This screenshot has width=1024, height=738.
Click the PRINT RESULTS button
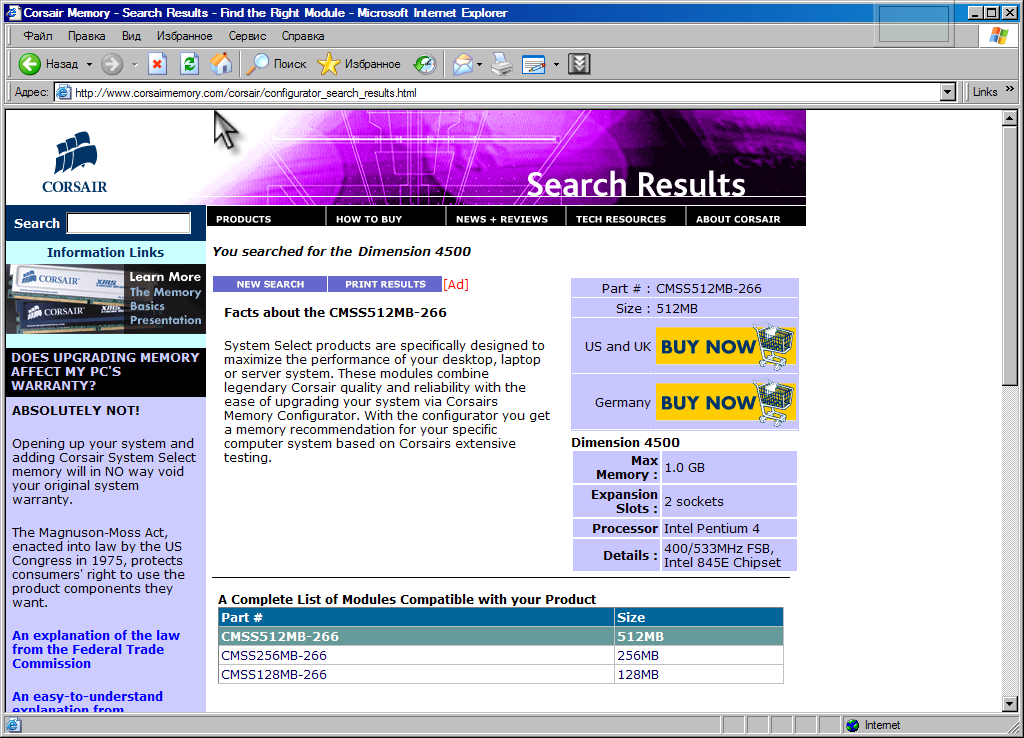(x=385, y=284)
